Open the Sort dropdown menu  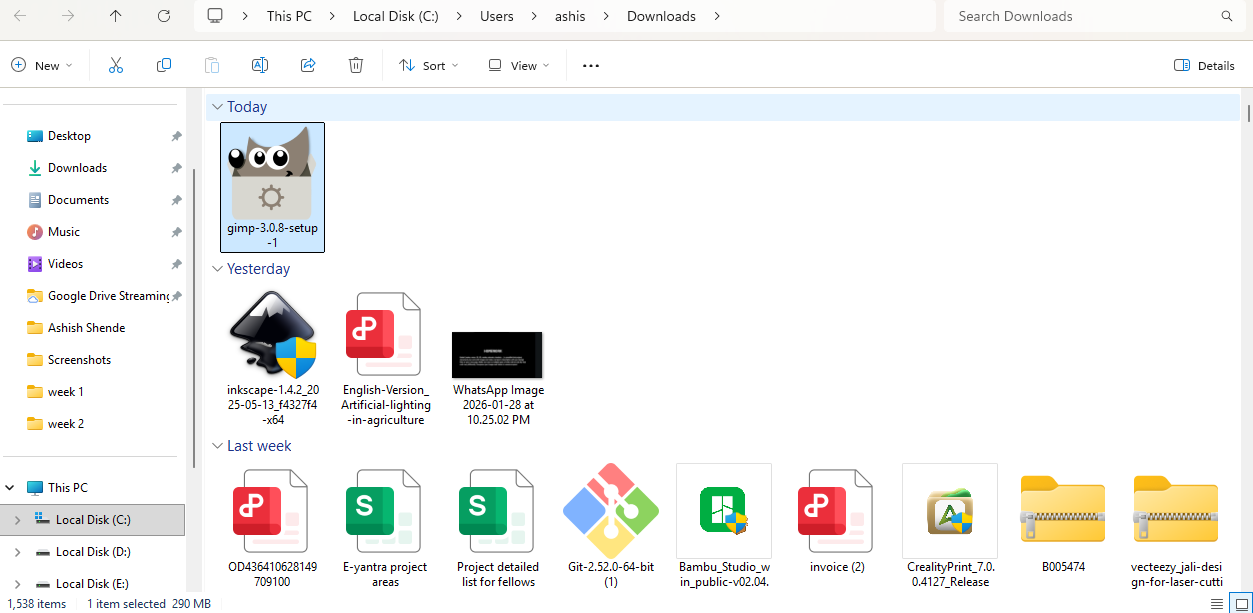(428, 65)
